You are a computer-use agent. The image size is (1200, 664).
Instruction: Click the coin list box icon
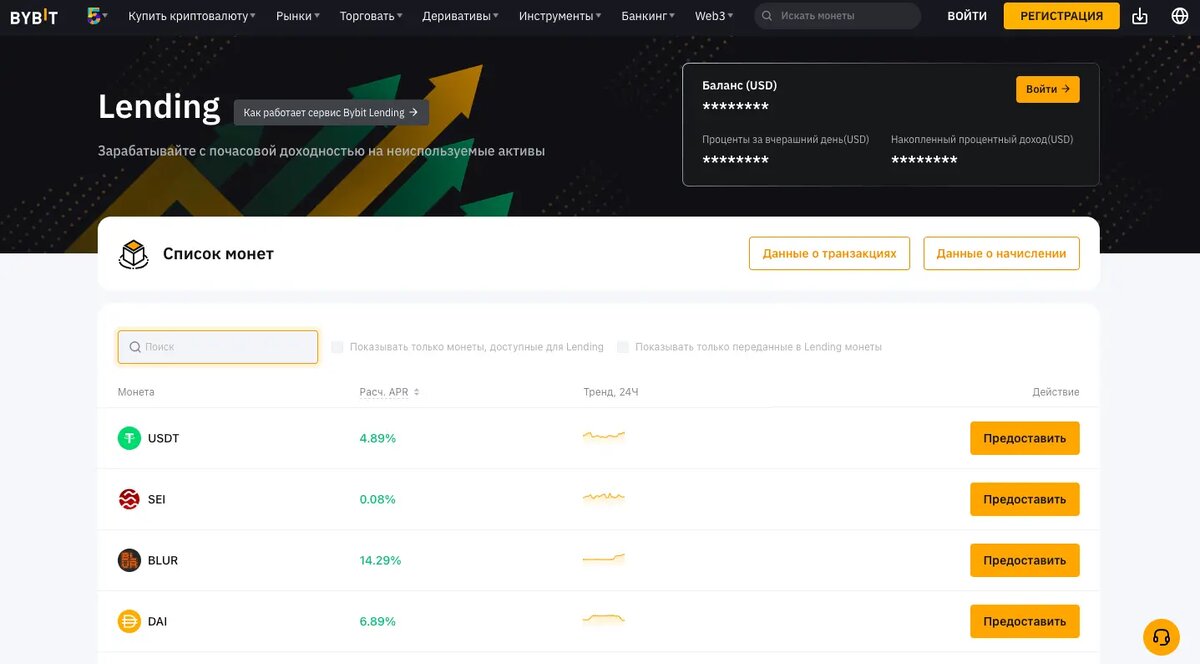(x=133, y=254)
